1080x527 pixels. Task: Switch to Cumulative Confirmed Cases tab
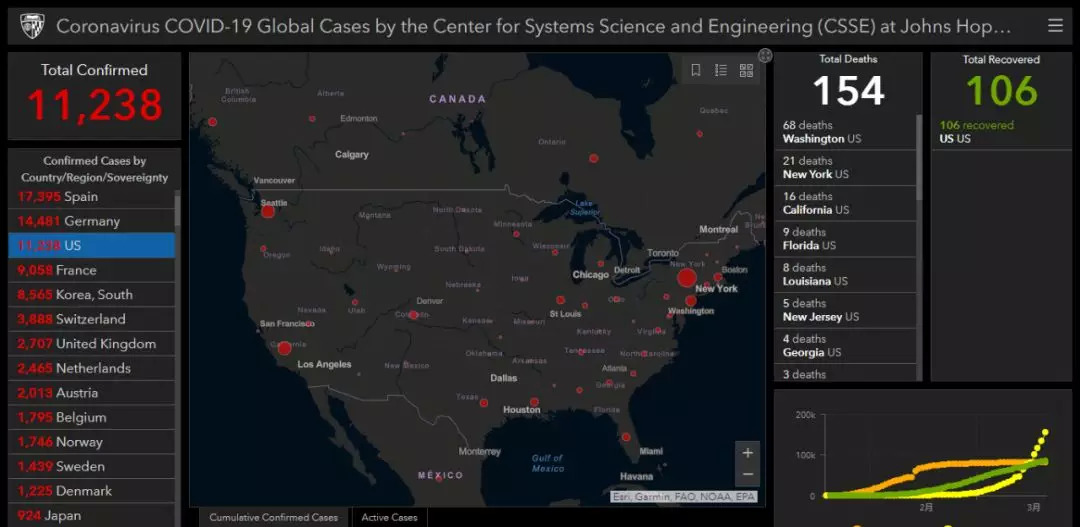pyautogui.click(x=273, y=517)
